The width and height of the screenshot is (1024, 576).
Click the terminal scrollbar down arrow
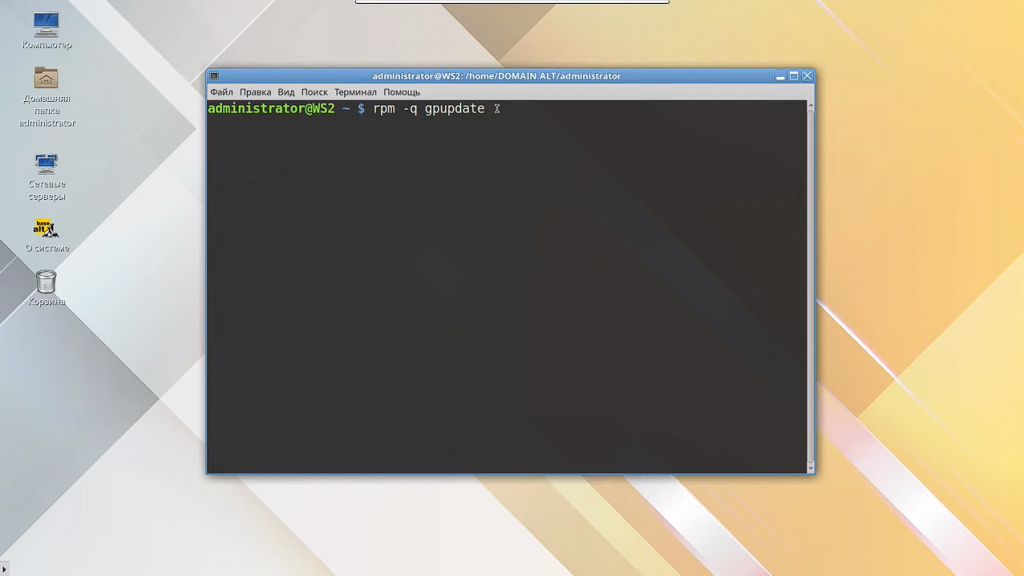click(810, 468)
